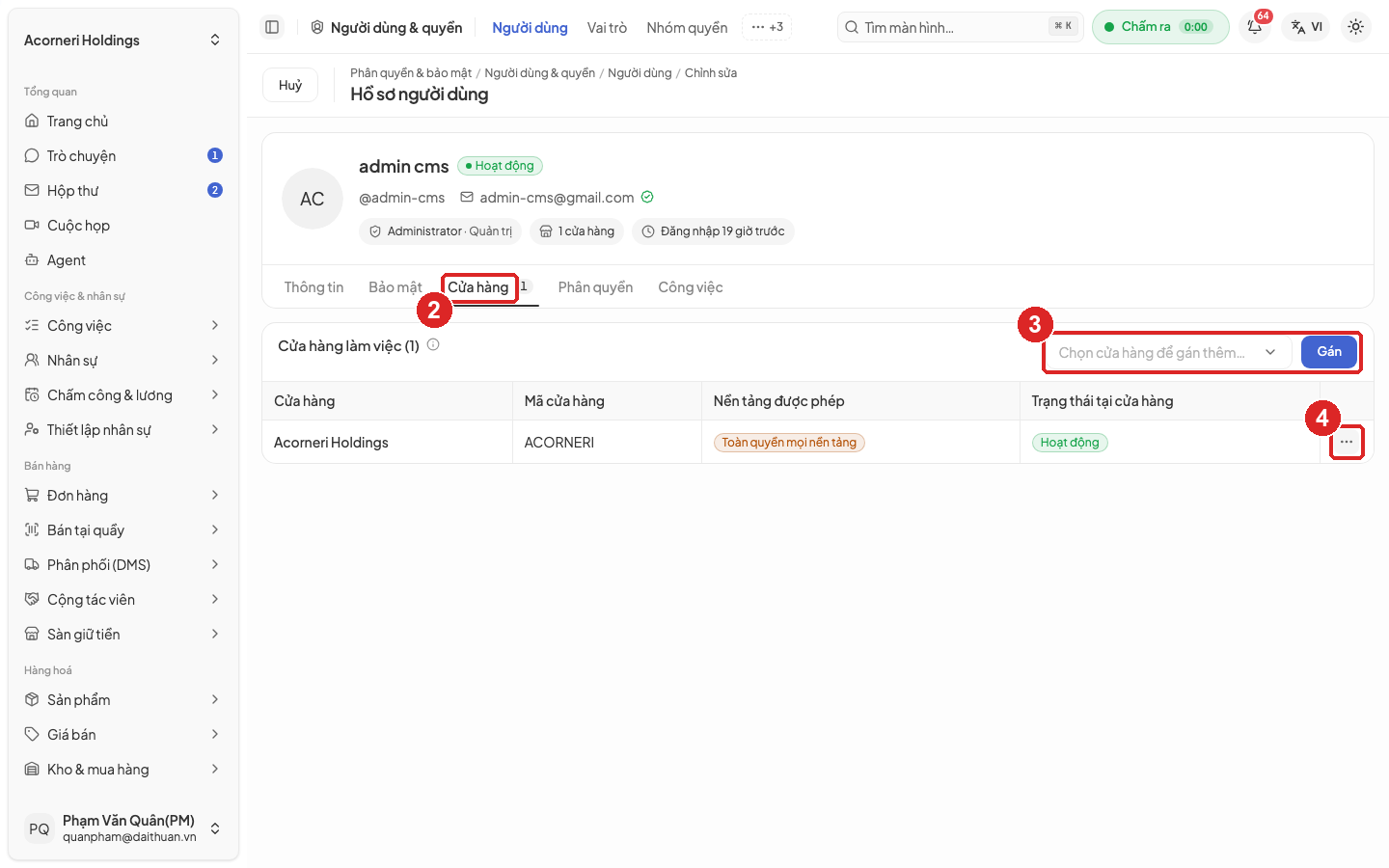Open the Chọn cửa hàng để gán thêm dropdown
Image resolution: width=1389 pixels, height=868 pixels.
tap(1167, 353)
